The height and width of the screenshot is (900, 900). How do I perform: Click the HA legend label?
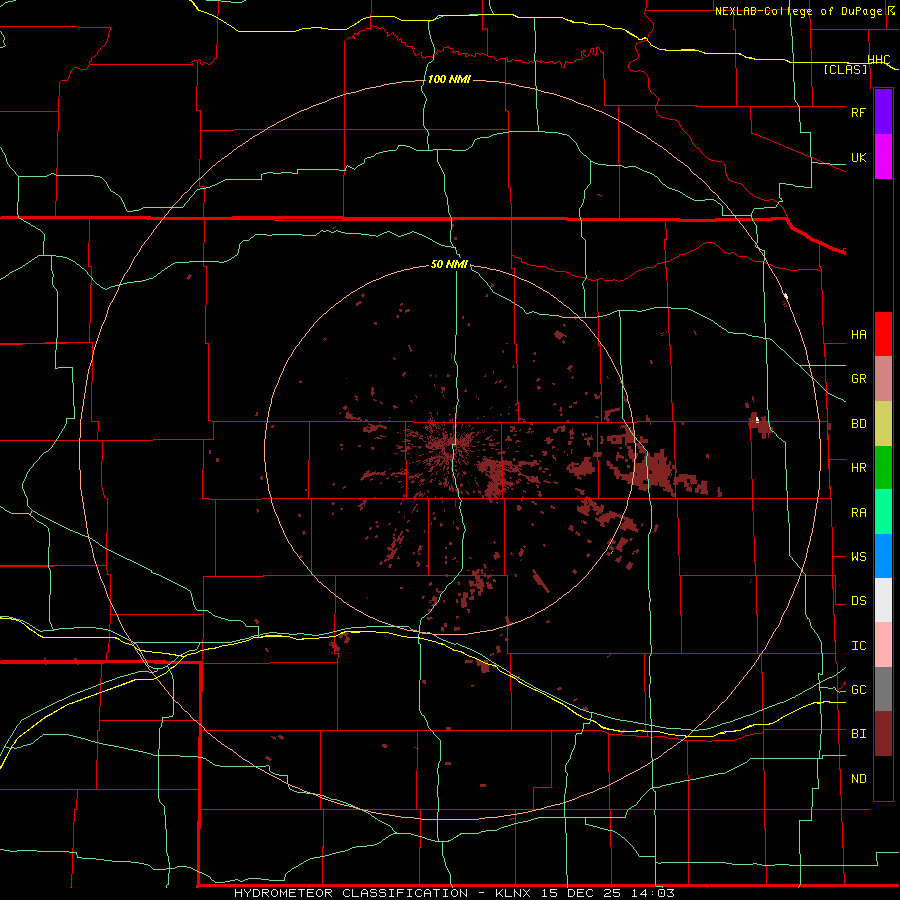858,335
